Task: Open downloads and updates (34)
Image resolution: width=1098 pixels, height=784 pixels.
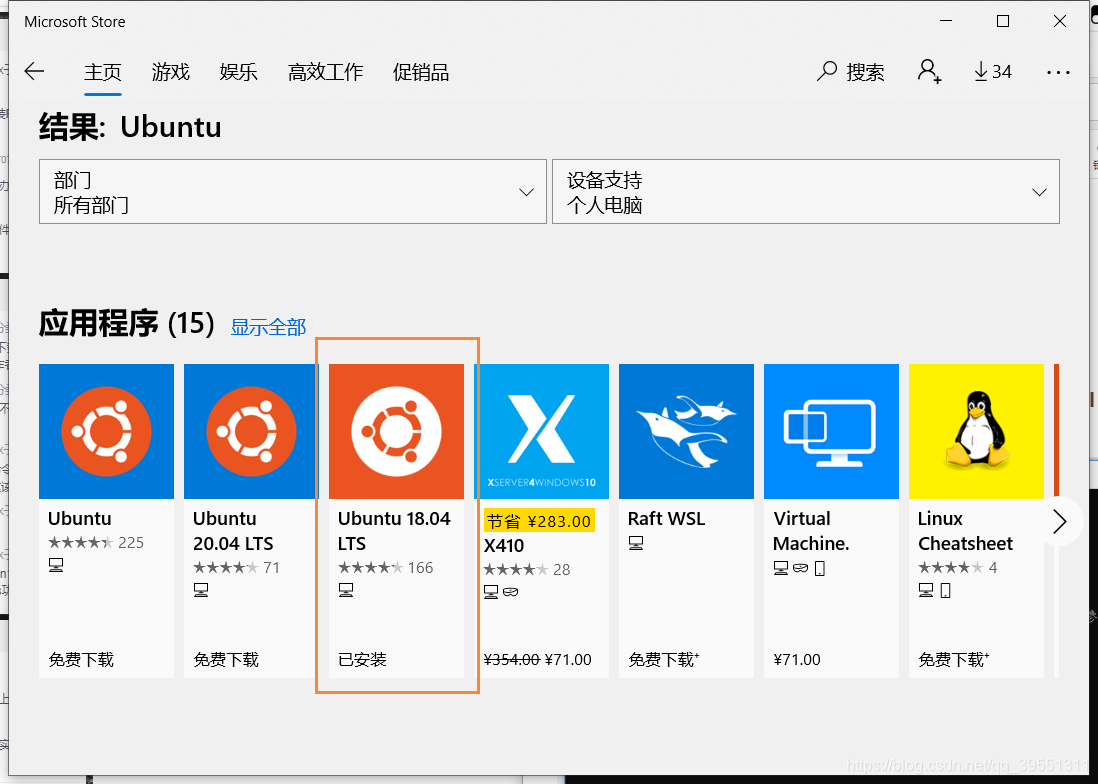Action: tap(993, 71)
